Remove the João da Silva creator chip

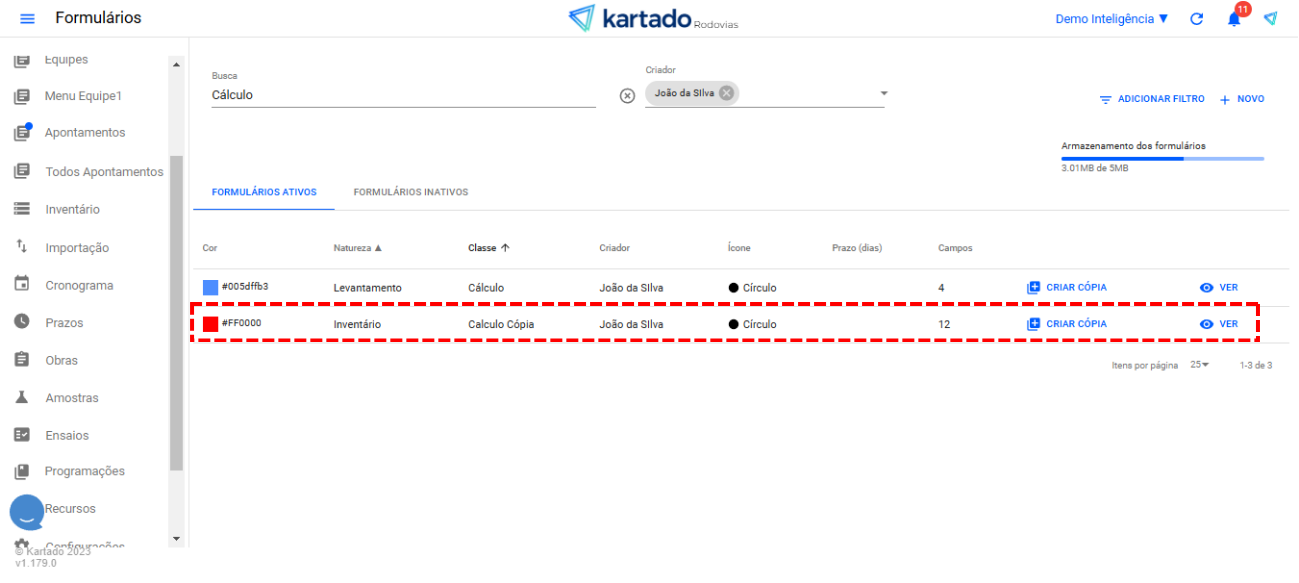pos(727,93)
